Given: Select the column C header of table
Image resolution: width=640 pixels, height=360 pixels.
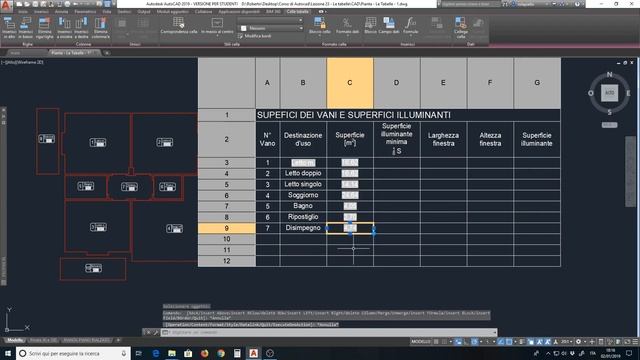Looking at the screenshot, I should pyautogui.click(x=350, y=83).
